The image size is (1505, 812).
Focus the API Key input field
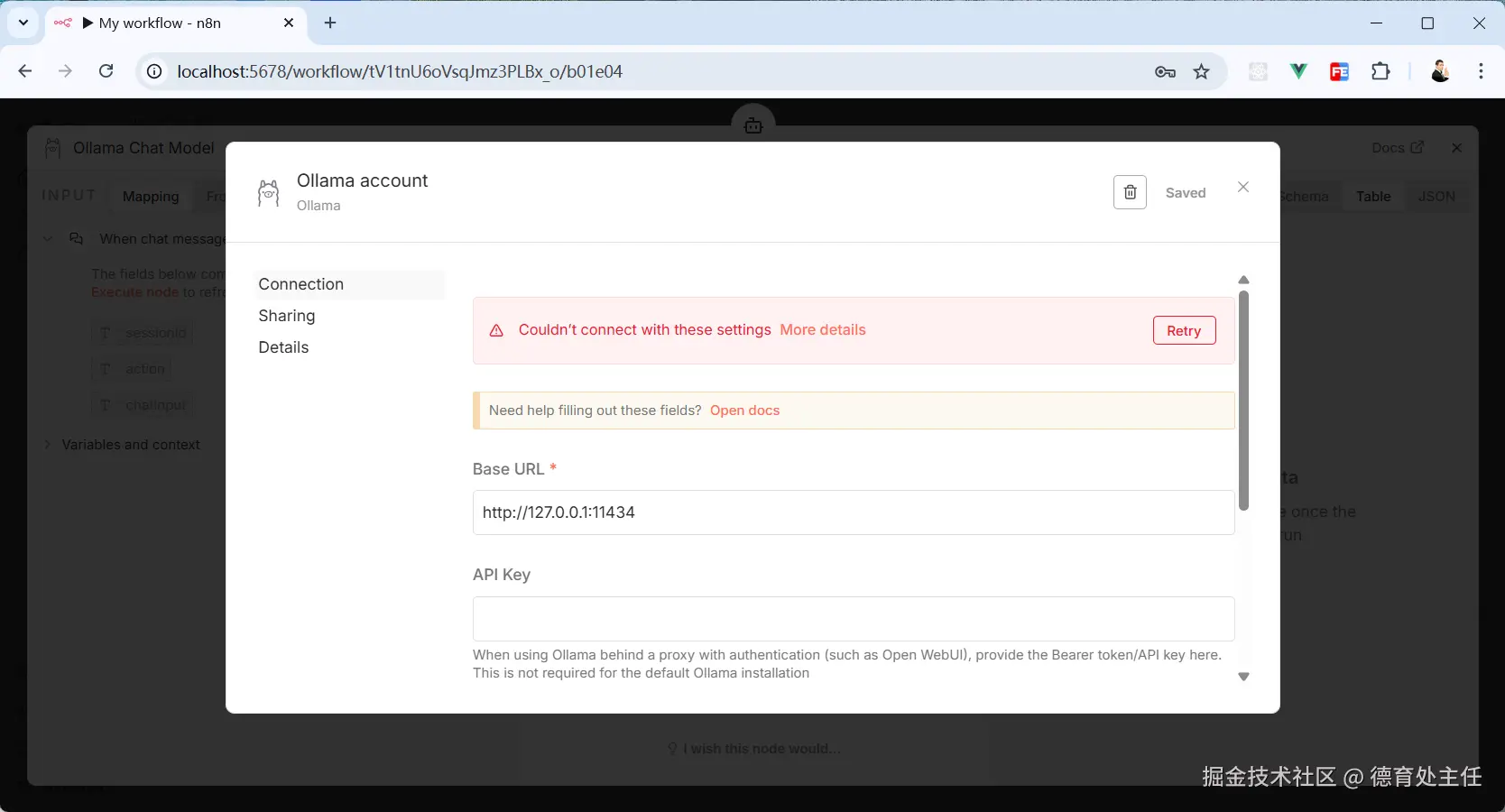click(x=854, y=619)
